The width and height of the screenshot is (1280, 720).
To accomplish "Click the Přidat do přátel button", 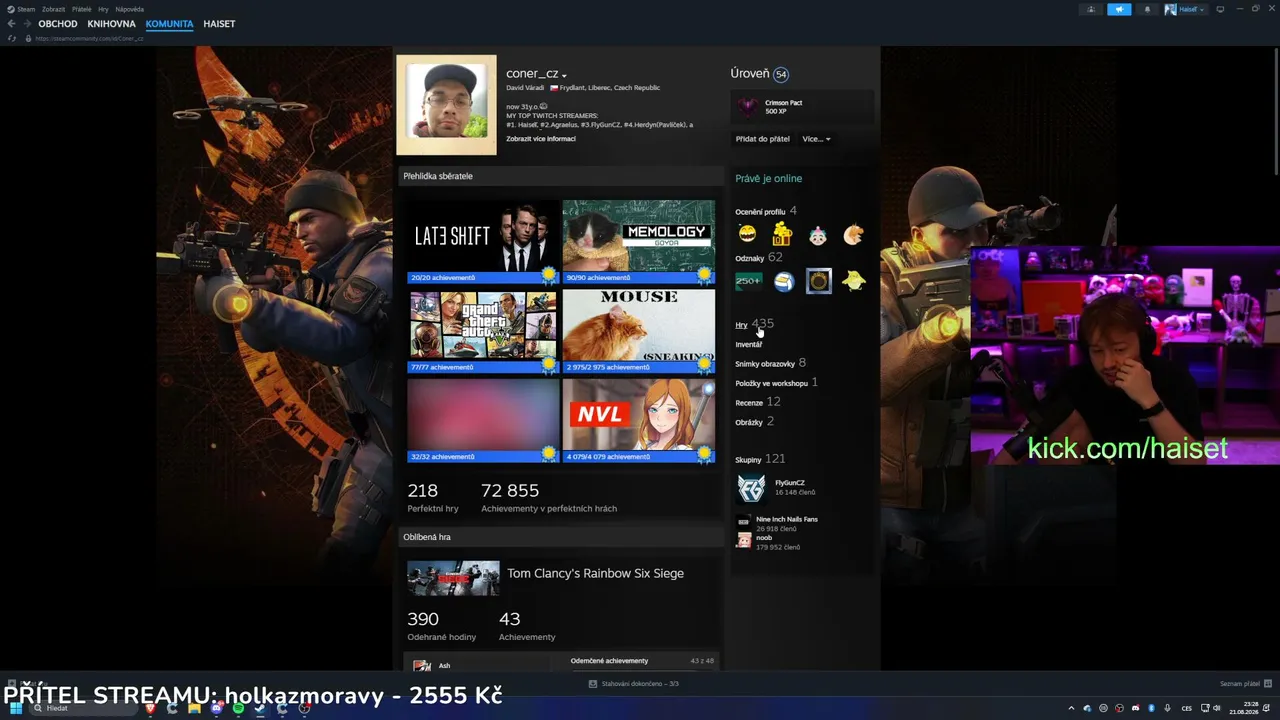I will 762,139.
